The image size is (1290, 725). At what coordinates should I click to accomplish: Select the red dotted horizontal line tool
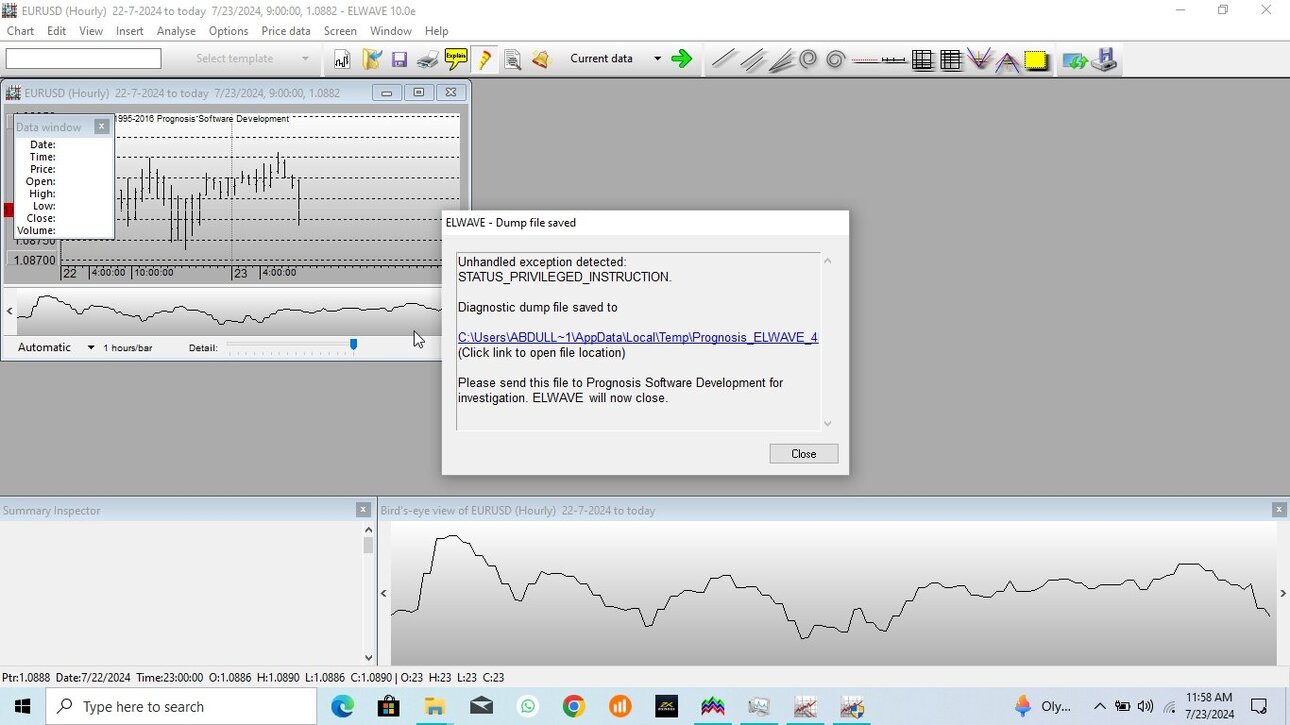tap(865, 60)
